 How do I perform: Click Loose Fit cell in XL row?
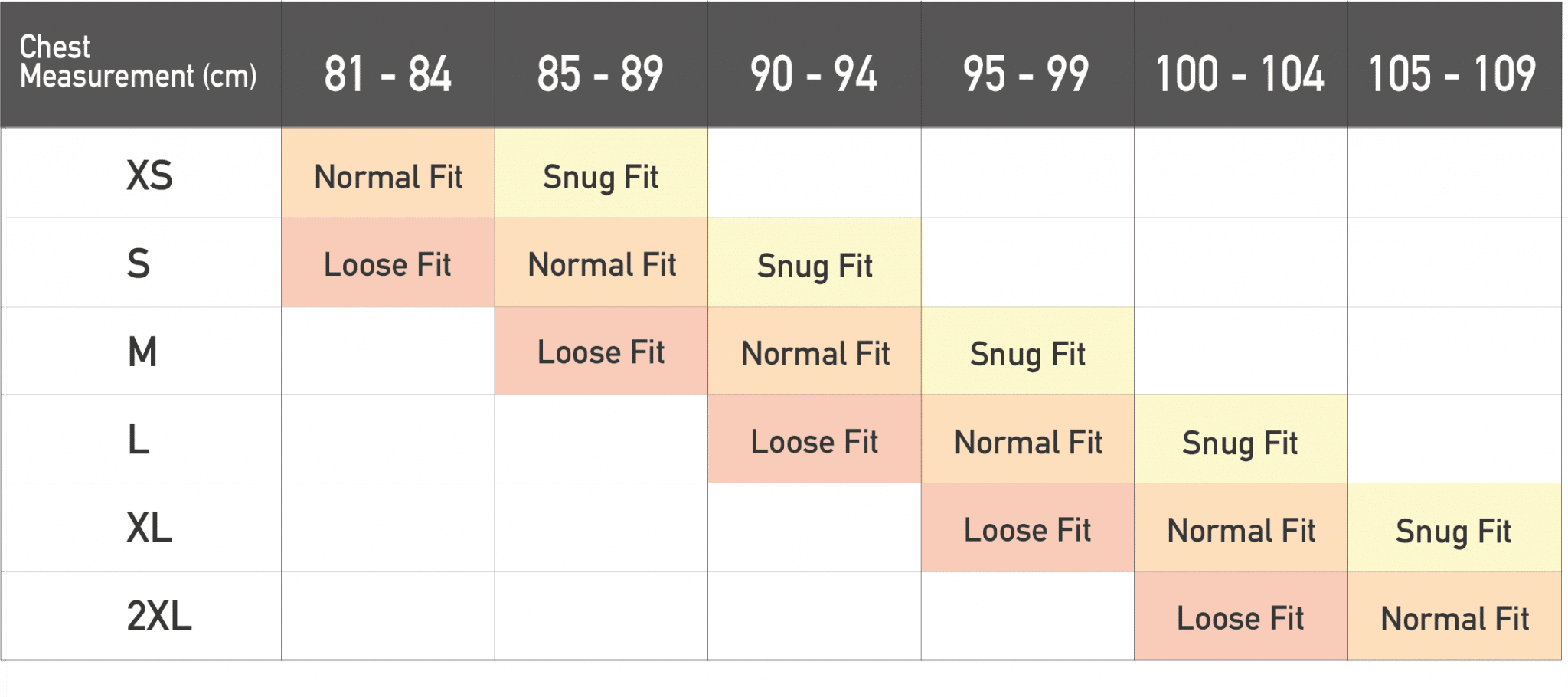coord(1027,530)
